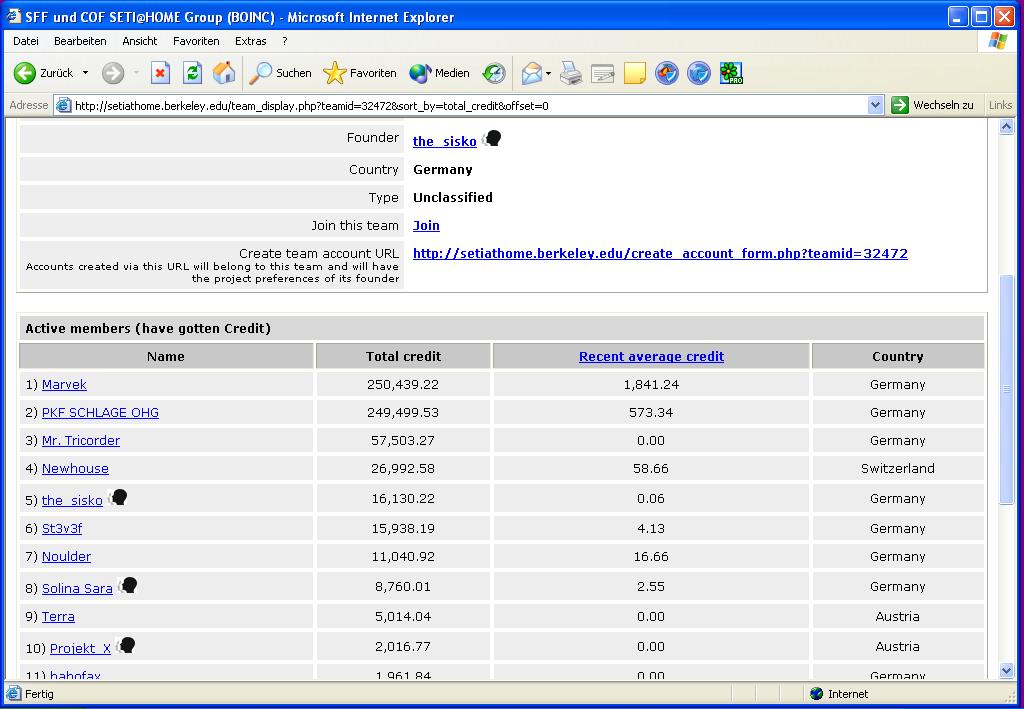The image size is (1024, 709).
Task: Open the Medien panel
Action: pyautogui.click(x=439, y=73)
